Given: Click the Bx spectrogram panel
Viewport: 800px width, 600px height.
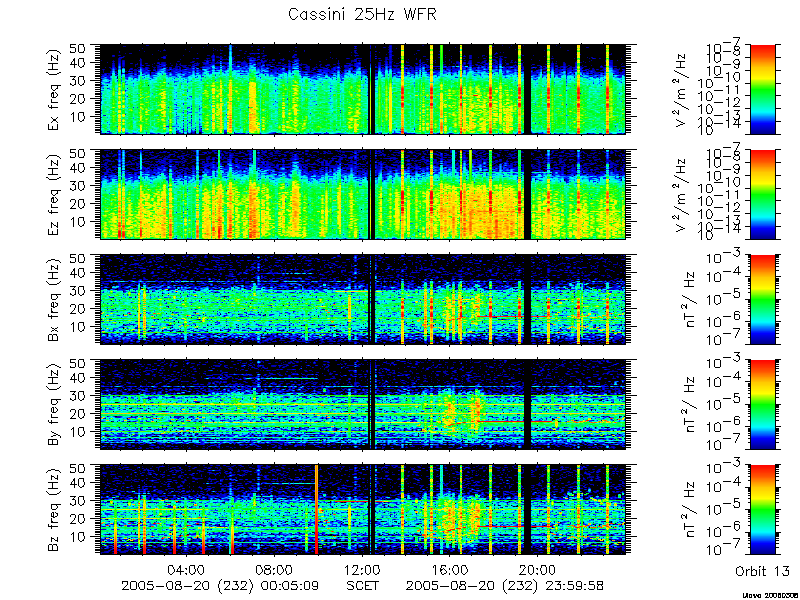Looking at the screenshot, I should pyautogui.click(x=363, y=299).
